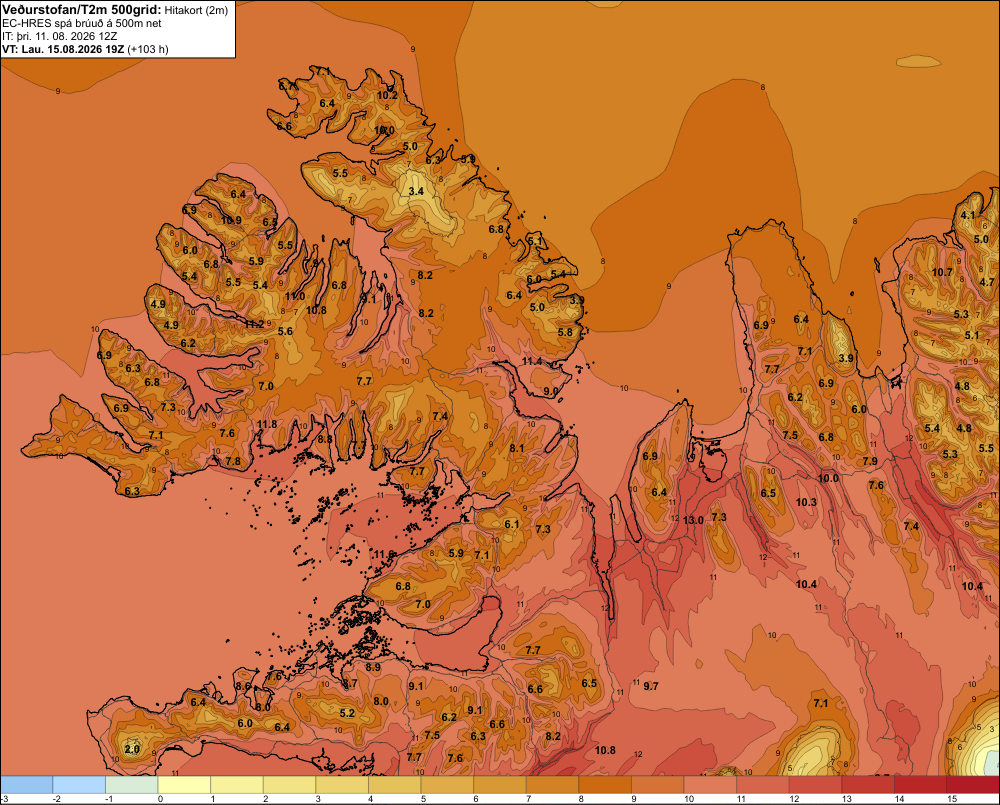Click the temperature value 11.0 on the map
This screenshot has height=805, width=1000.
coord(295,297)
